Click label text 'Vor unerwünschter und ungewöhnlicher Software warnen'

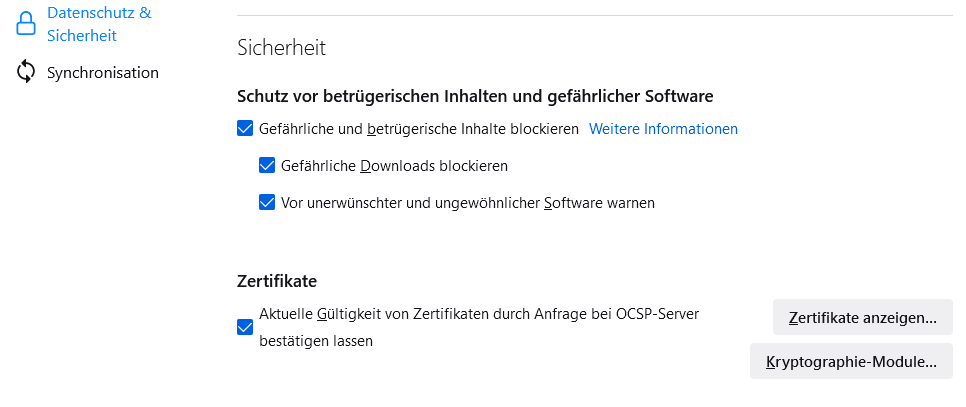pyautogui.click(x=468, y=202)
